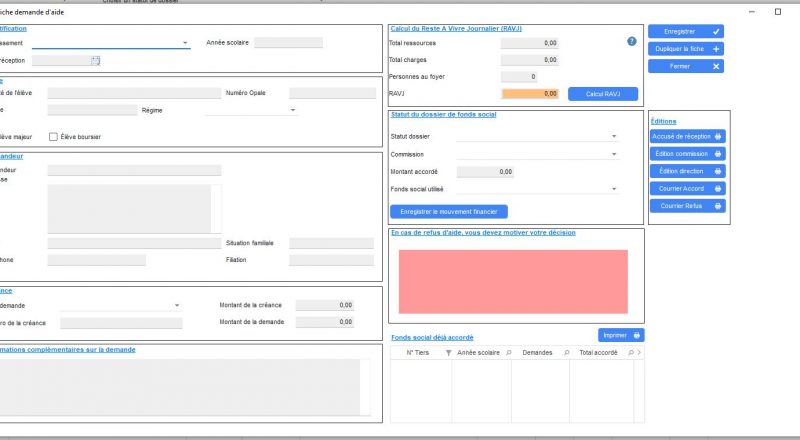The height and width of the screenshot is (440, 800).
Task: Open the calendar date picker icon
Action: pyautogui.click(x=96, y=61)
